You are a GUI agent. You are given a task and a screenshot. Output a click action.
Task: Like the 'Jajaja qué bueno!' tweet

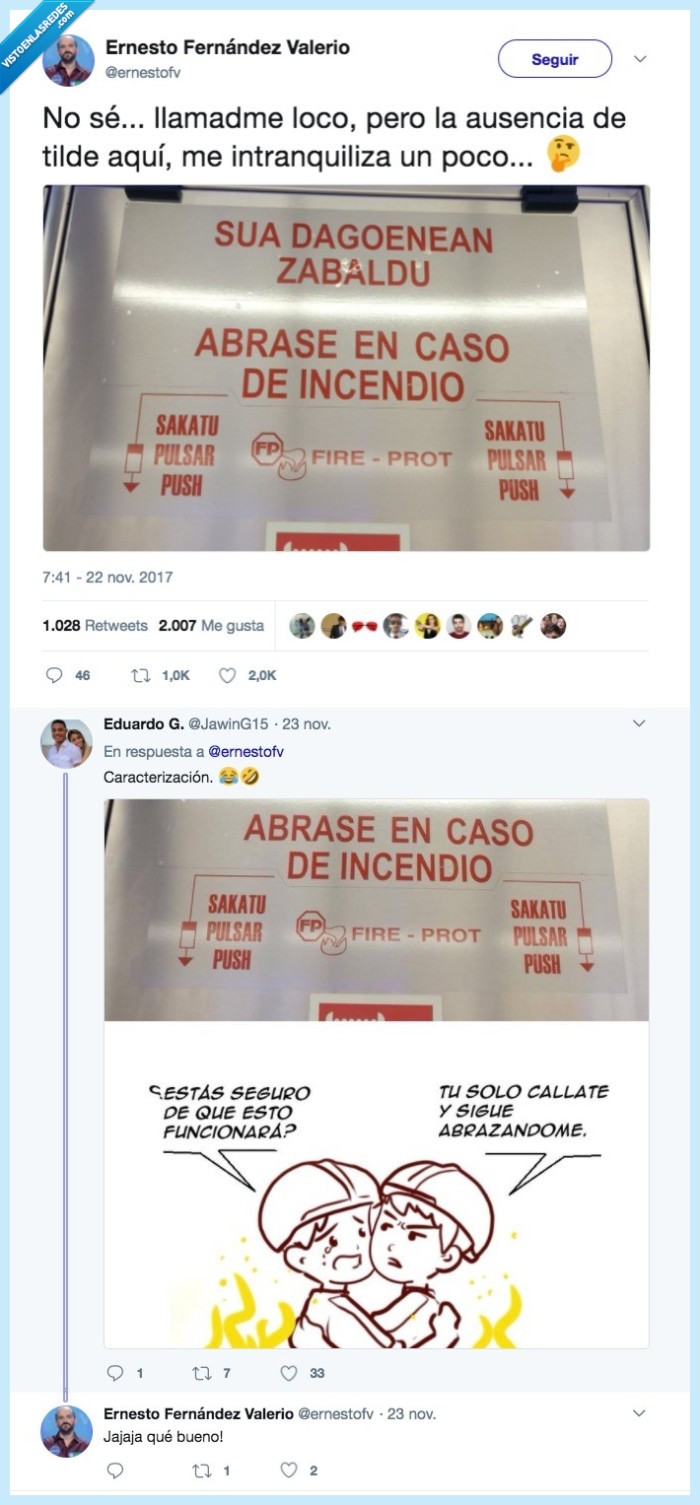(289, 1470)
